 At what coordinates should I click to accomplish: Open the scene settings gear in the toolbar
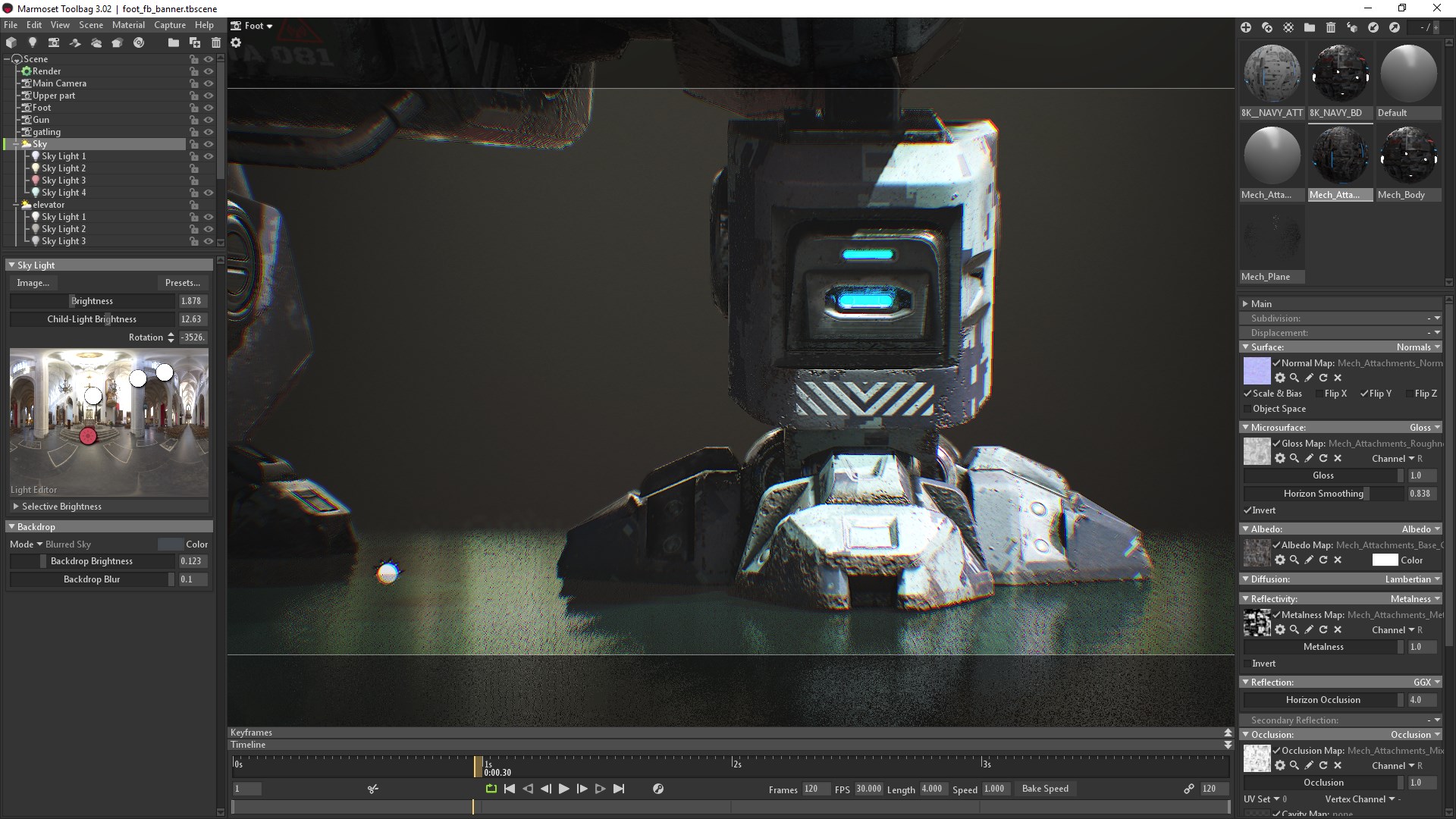click(x=237, y=43)
